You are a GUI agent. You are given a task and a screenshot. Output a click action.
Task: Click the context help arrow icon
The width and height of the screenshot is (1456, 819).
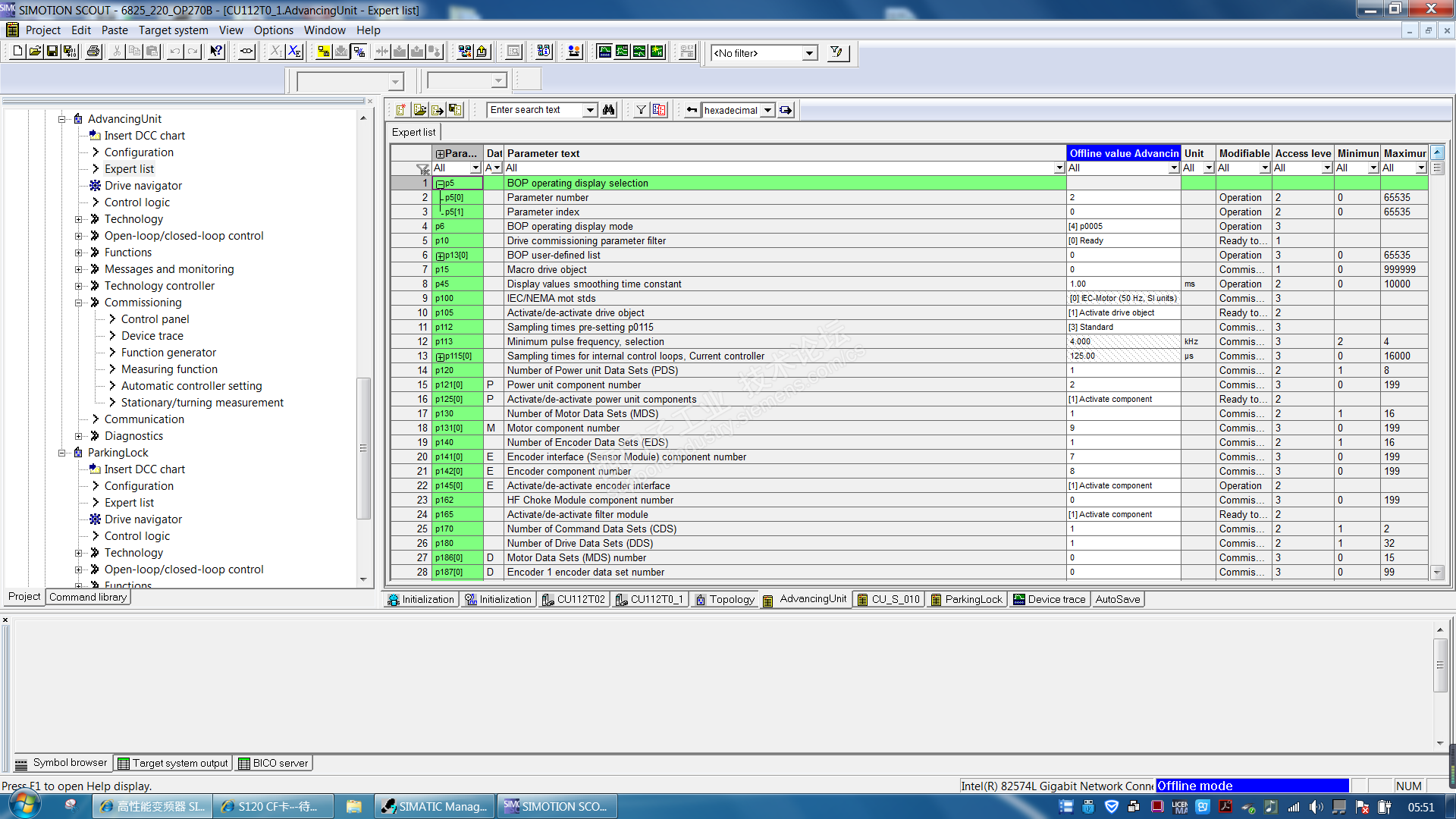217,52
